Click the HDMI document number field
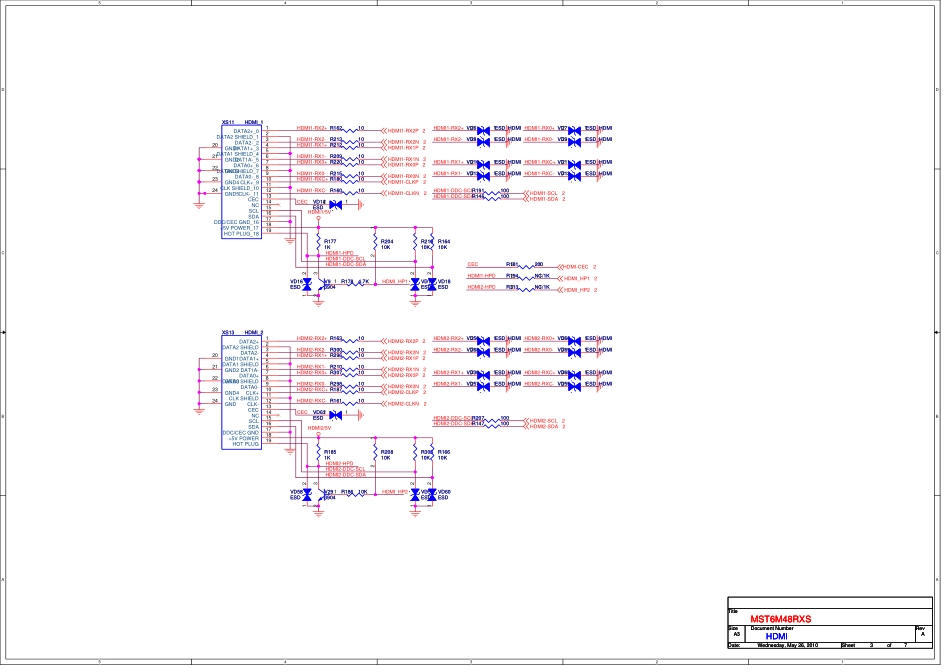 [x=777, y=635]
